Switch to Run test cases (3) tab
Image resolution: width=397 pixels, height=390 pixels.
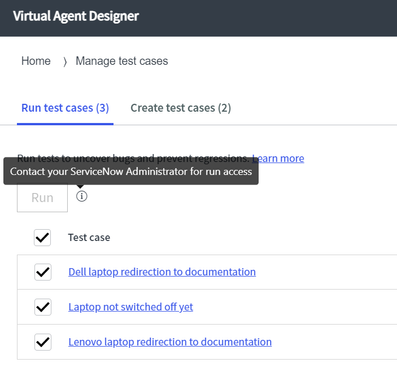pyautogui.click(x=65, y=108)
